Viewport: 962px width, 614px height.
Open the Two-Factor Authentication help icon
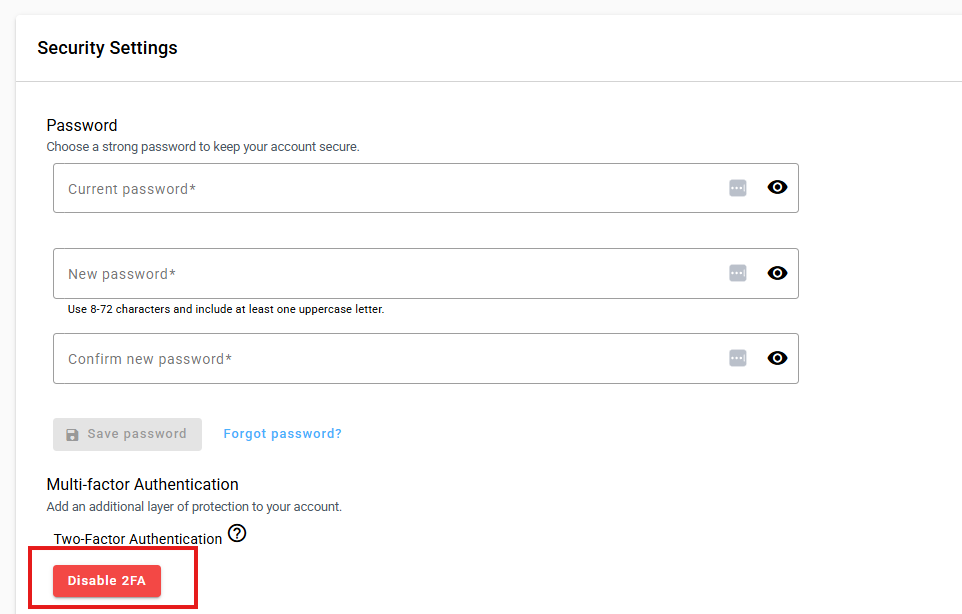(237, 533)
